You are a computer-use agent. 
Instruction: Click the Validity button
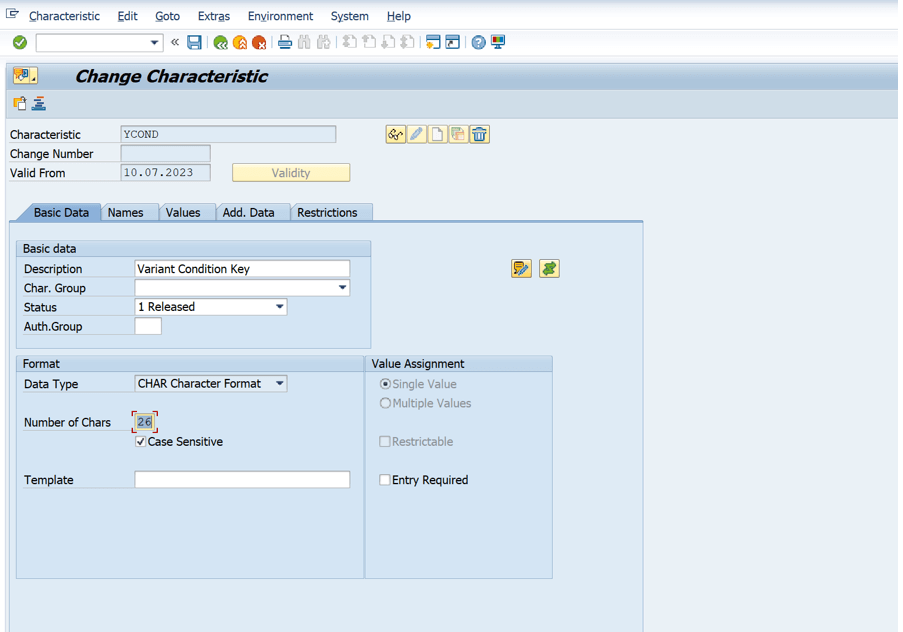(291, 173)
